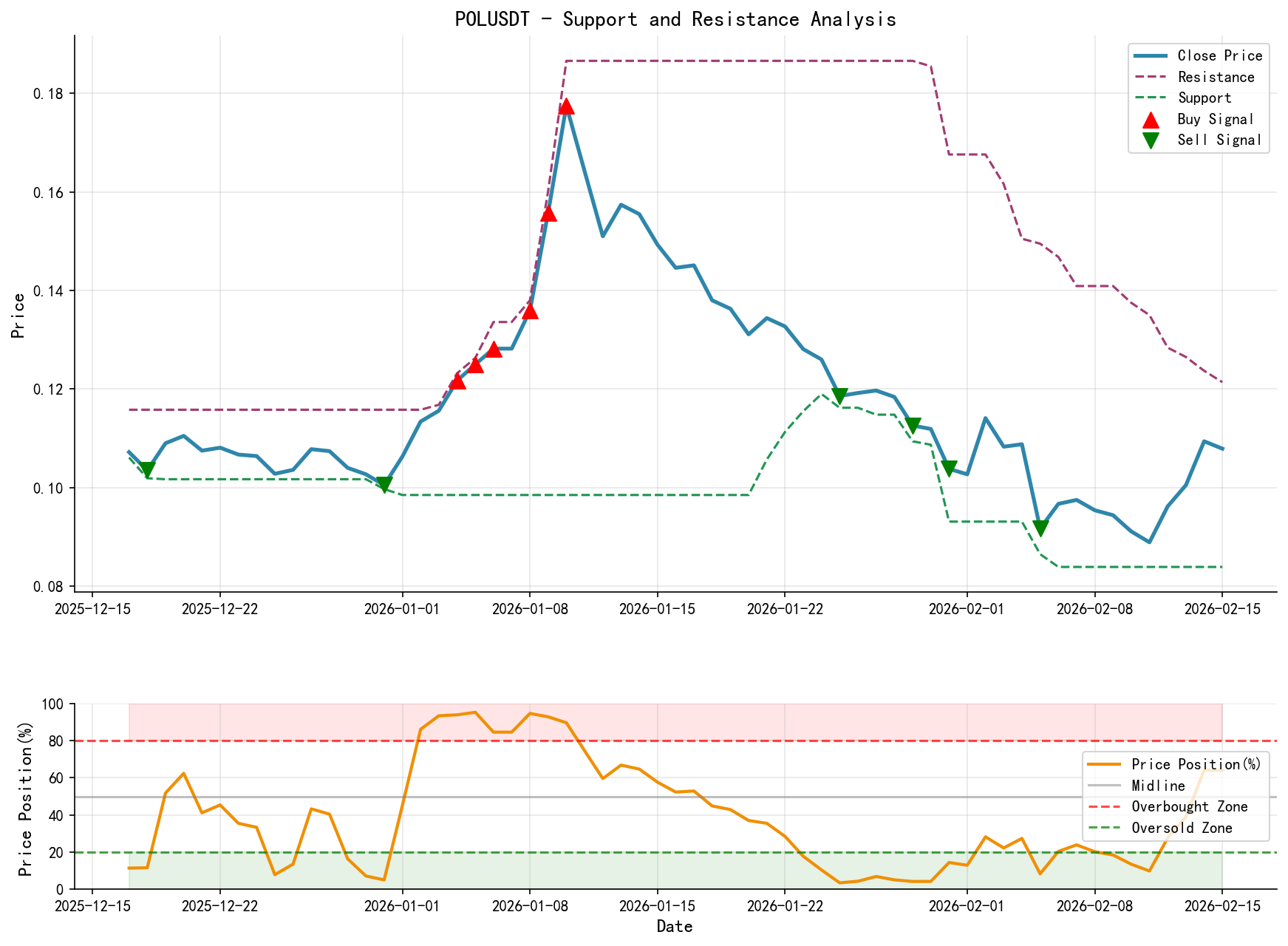1288x946 pixels.
Task: Select the red Buy Signal triangle at peak
Action: (x=566, y=108)
